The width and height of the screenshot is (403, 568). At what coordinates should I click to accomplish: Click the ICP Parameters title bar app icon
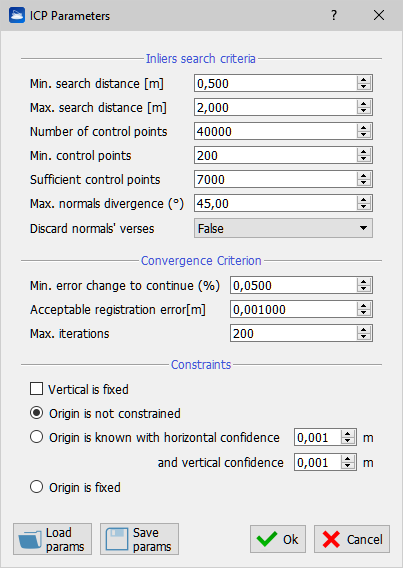pos(17,16)
